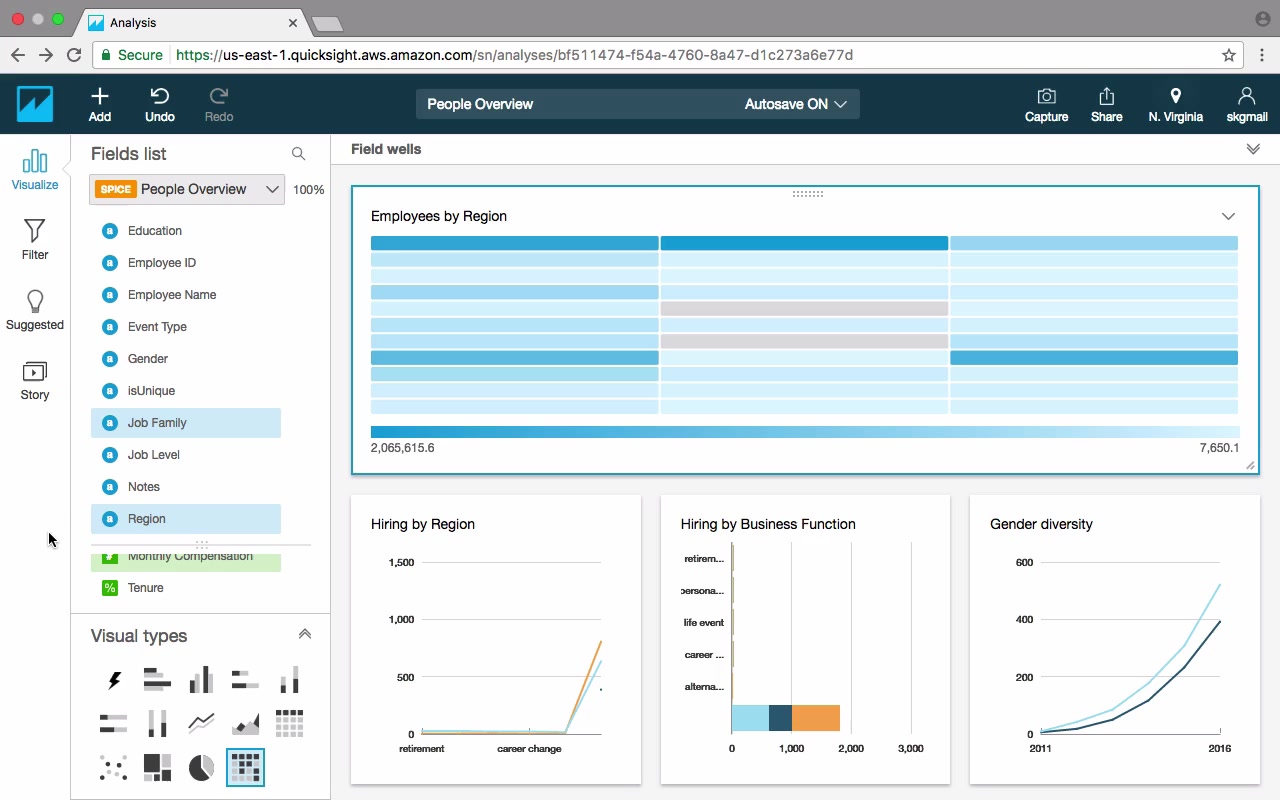
Task: Choose the heat map visual type
Action: 245,767
